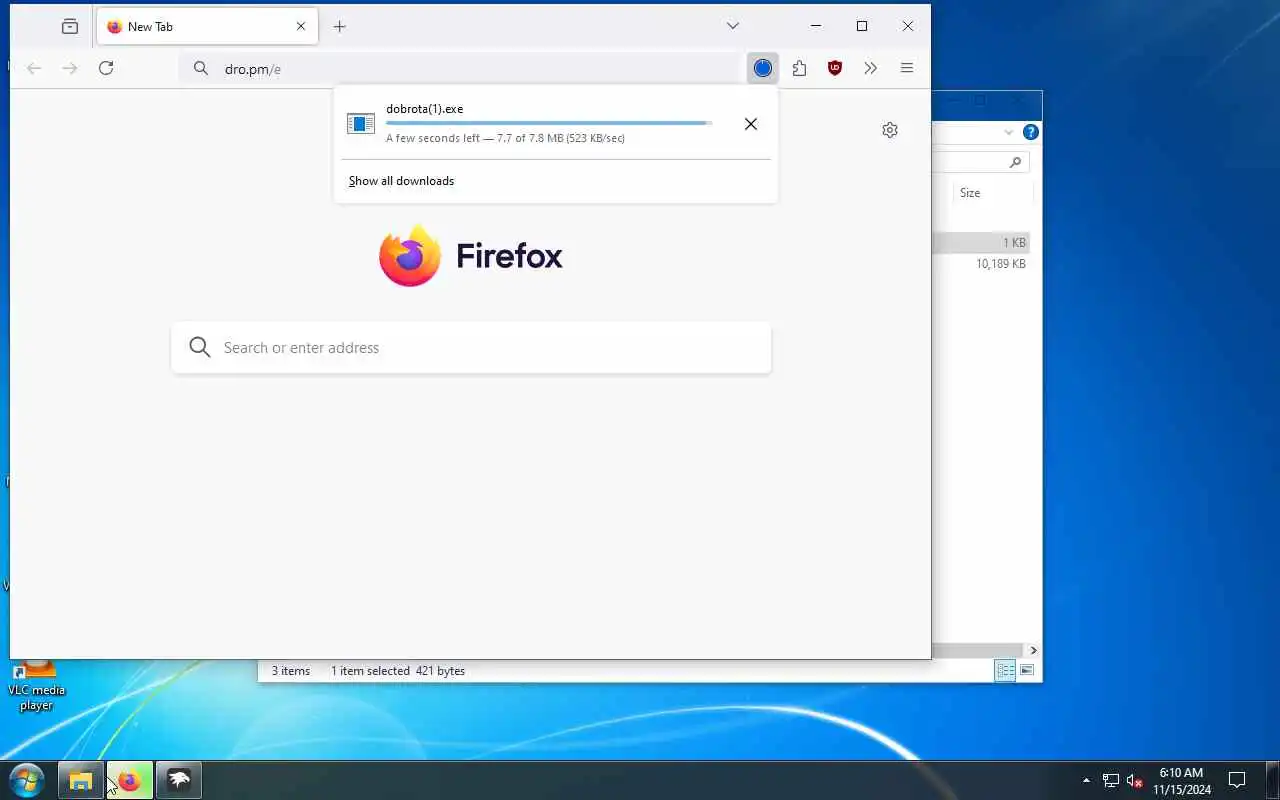Expand Explorer ribbon chevron
Image resolution: width=1280 pixels, height=800 pixels.
(x=1008, y=132)
